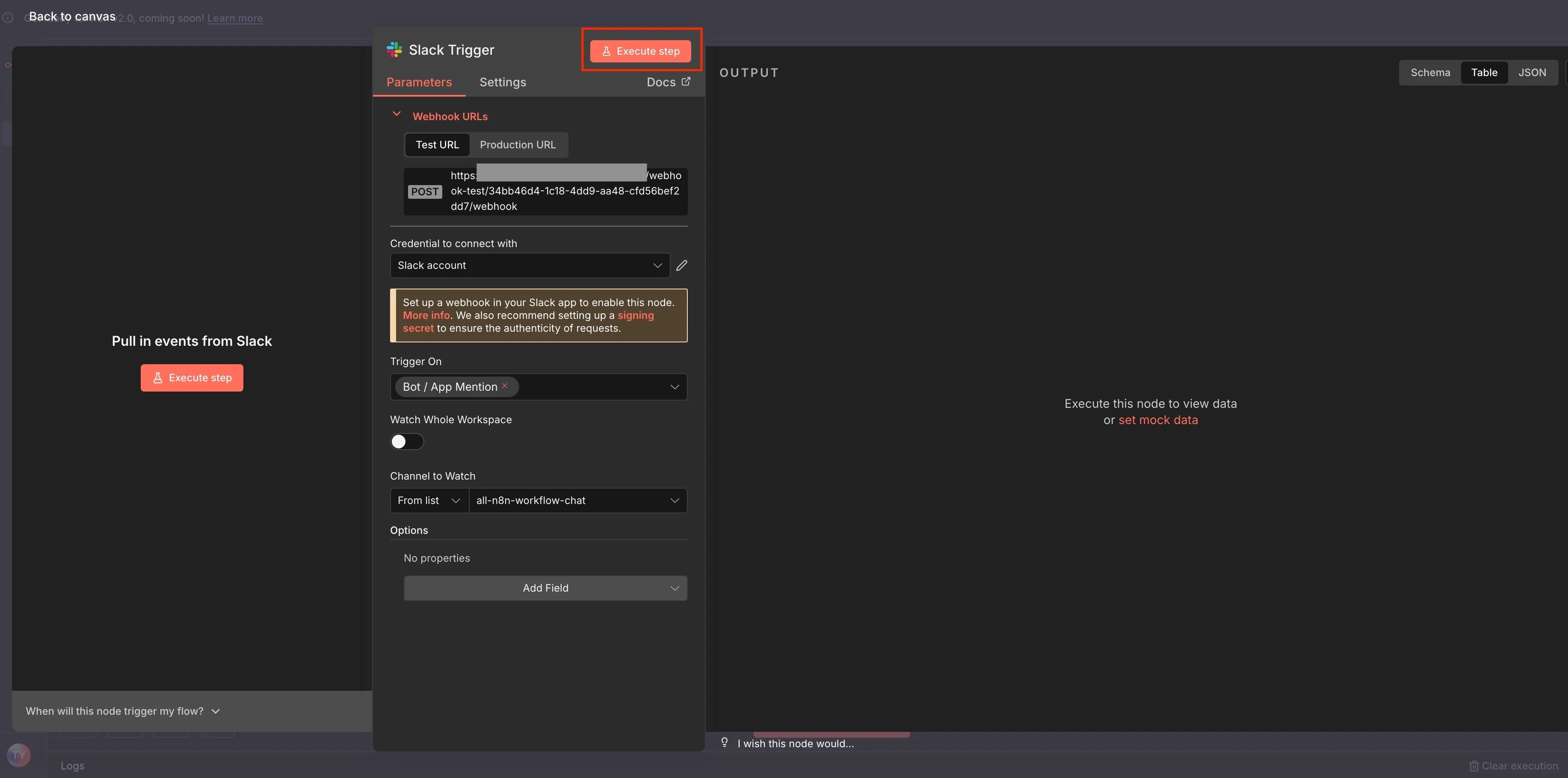Image resolution: width=1568 pixels, height=778 pixels.
Task: Click the webhook test URL text
Action: point(564,191)
